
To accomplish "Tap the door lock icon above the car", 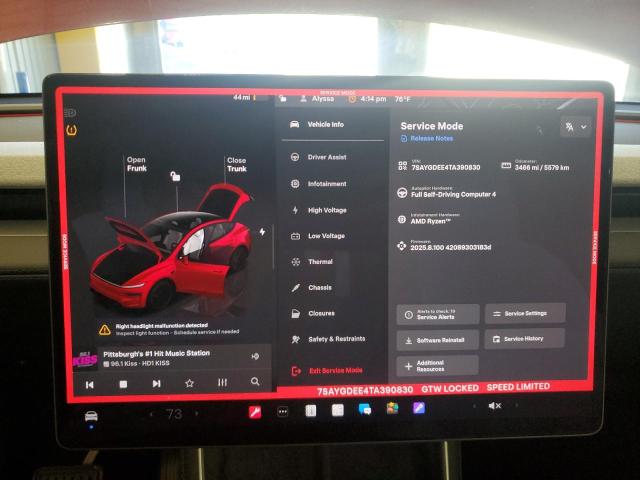I will [x=175, y=176].
